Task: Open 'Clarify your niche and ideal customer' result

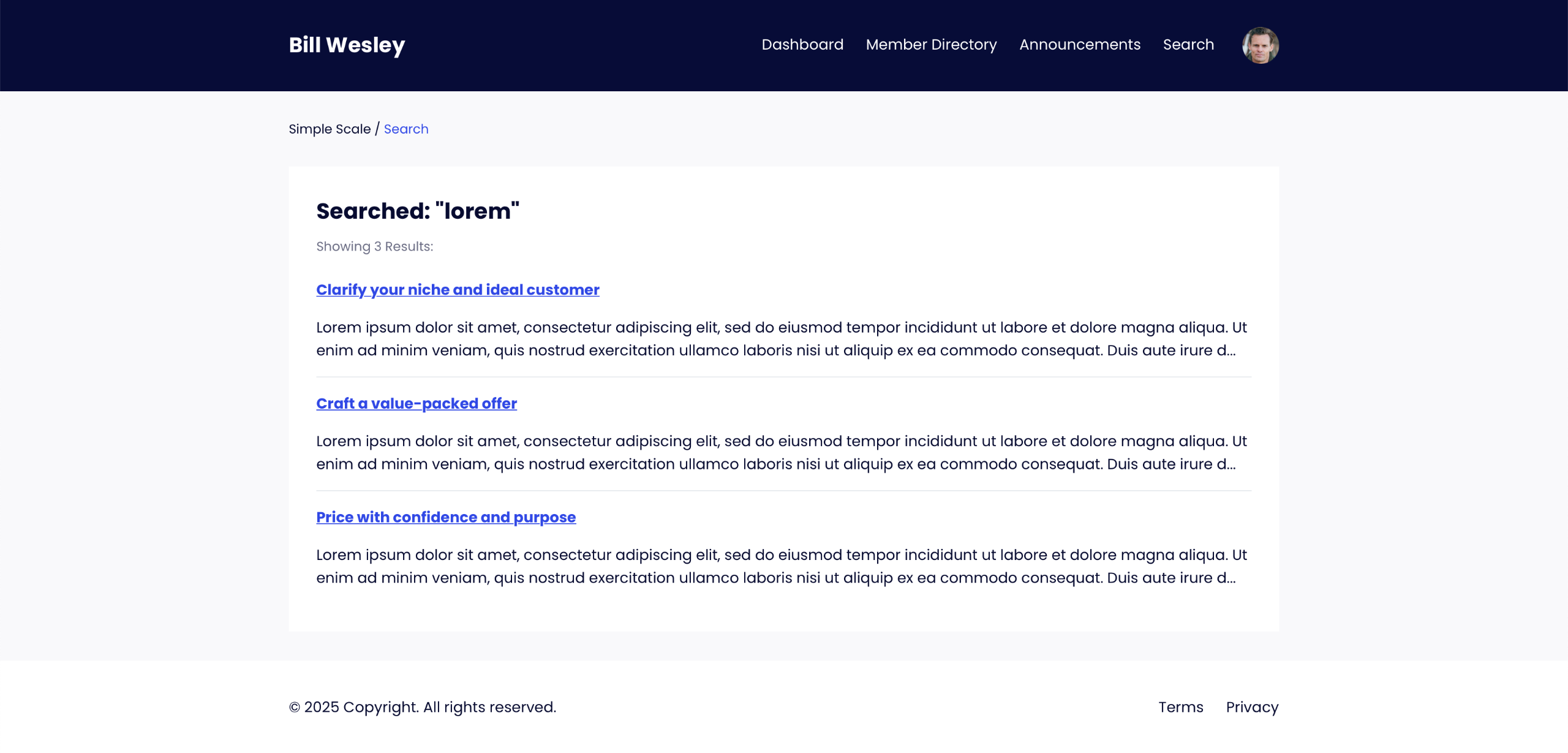Action: [x=457, y=290]
